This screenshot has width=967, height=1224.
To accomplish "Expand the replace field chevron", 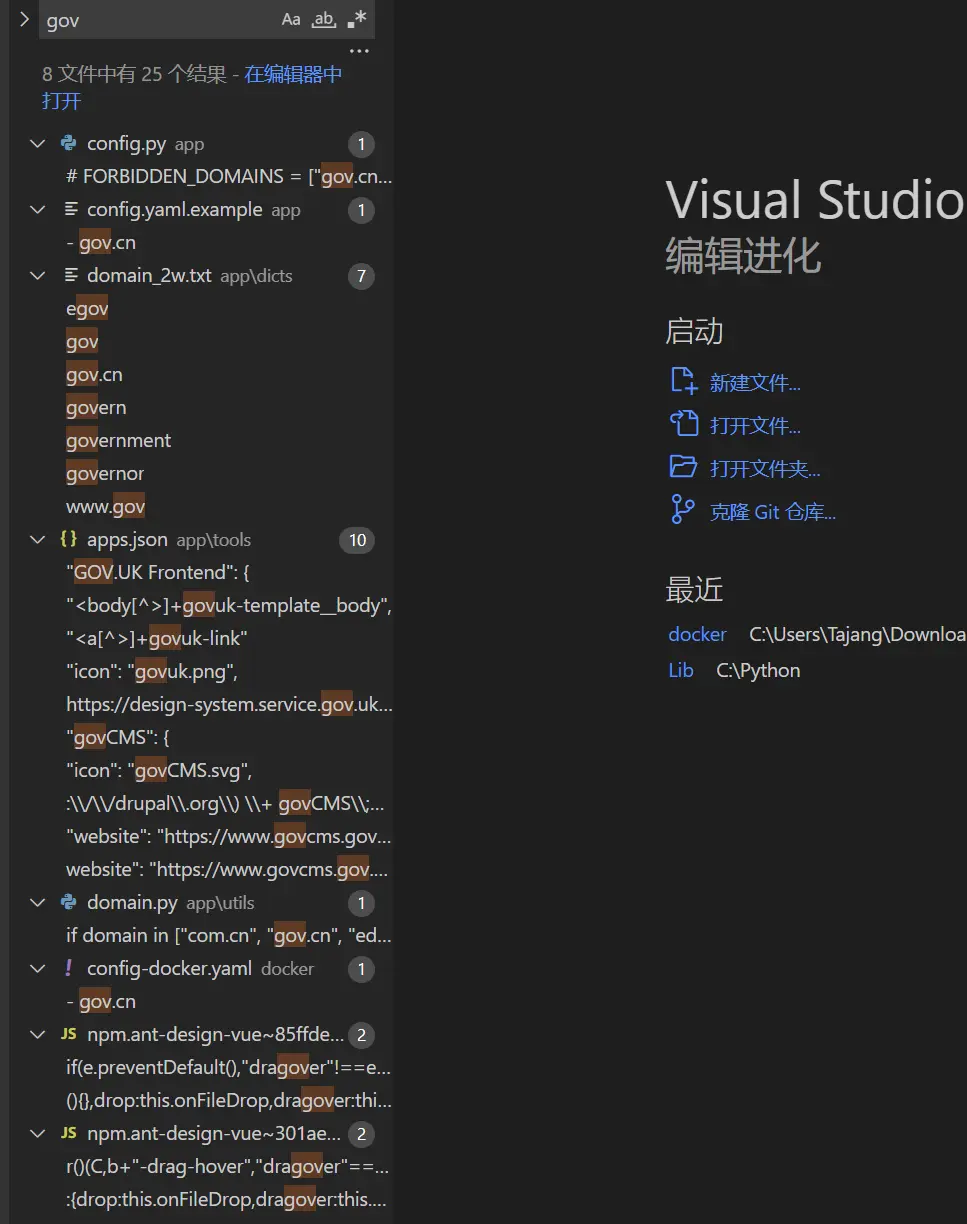I will tap(24, 20).
